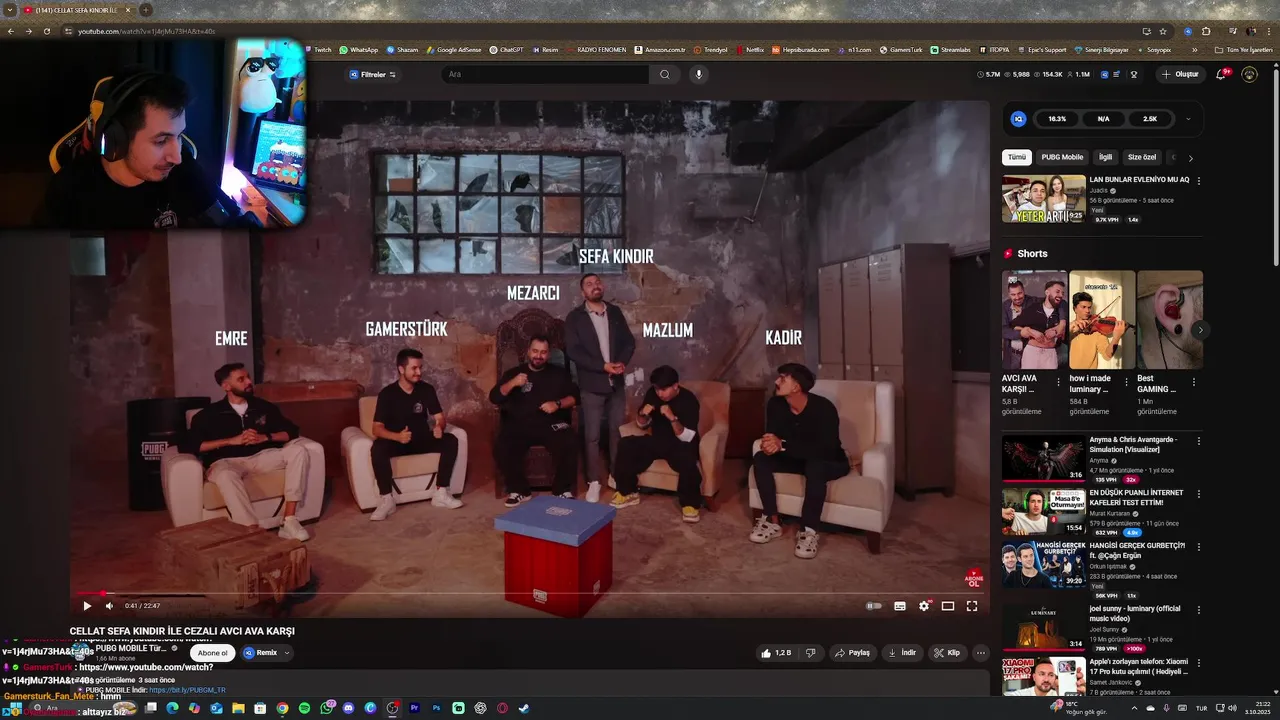Click the Oluştur create button
The height and width of the screenshot is (720, 1280).
1180,74
